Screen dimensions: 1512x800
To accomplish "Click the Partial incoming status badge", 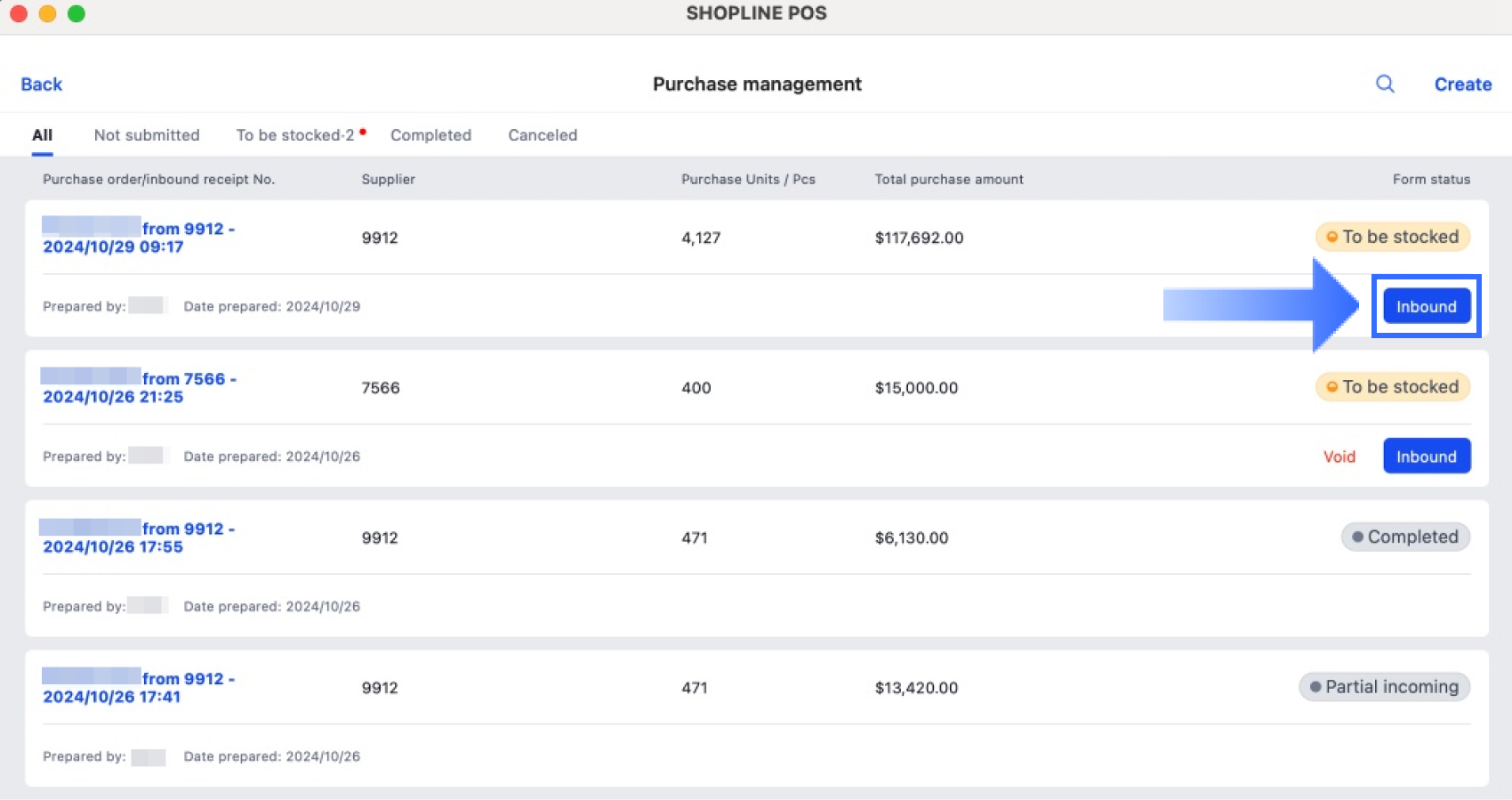I will 1384,687.
